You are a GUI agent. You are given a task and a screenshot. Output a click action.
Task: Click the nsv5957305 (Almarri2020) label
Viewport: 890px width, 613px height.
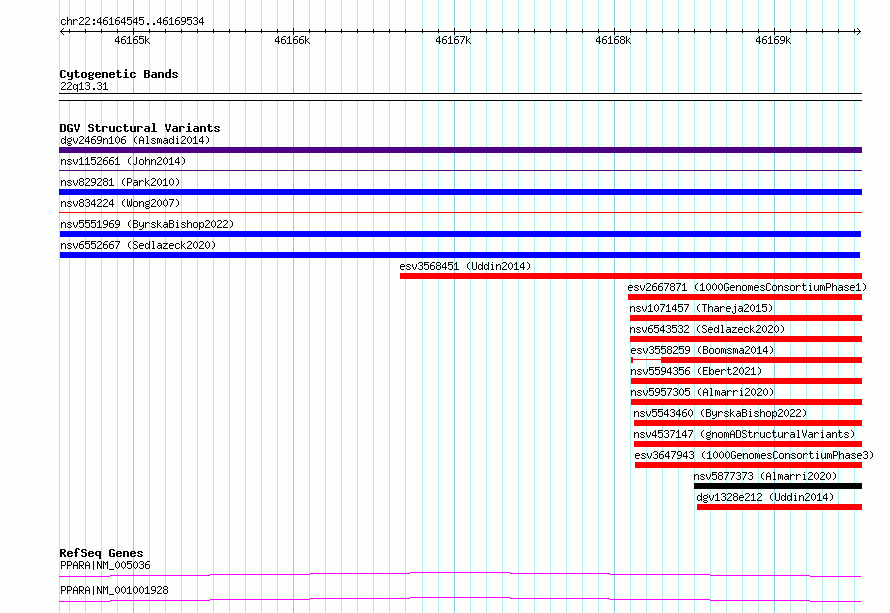coord(702,392)
